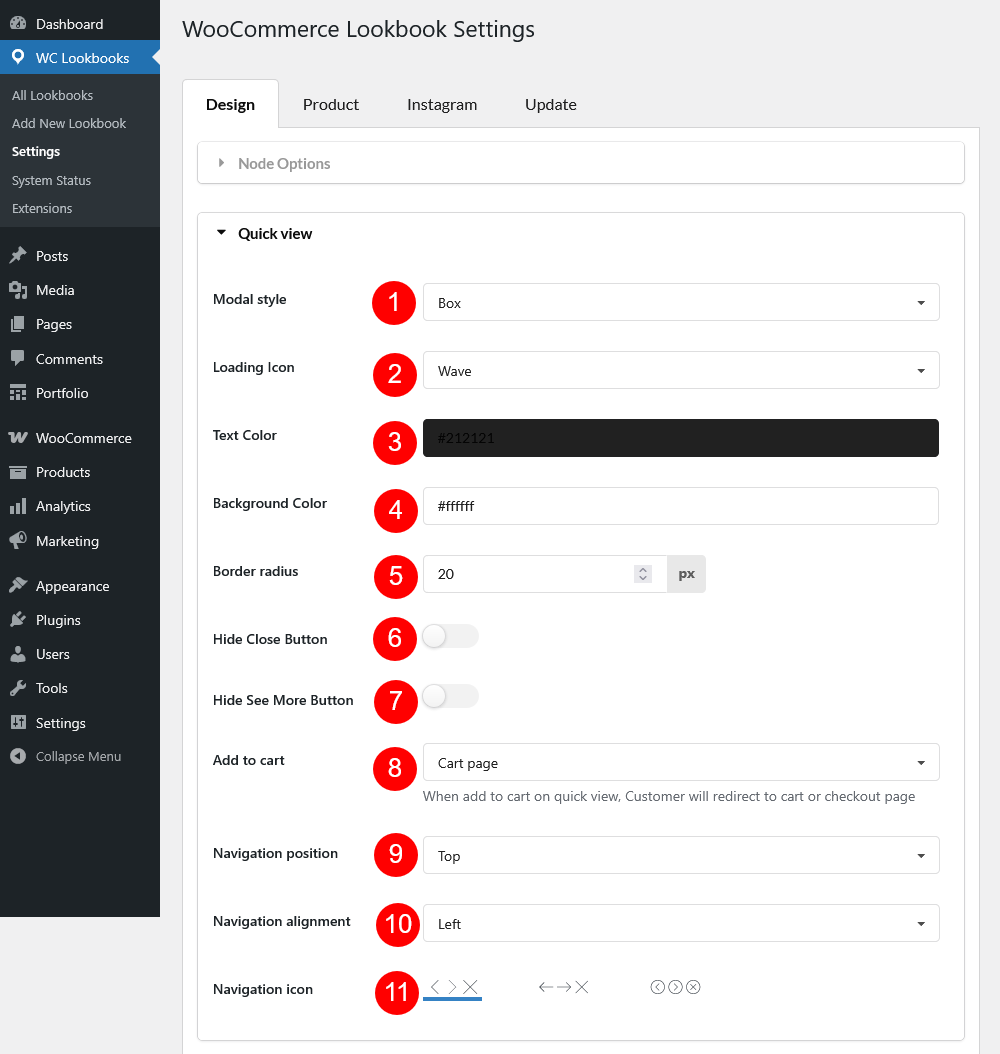This screenshot has height=1054, width=1000.
Task: Click the Analytics bar chart icon
Action: pyautogui.click(x=18, y=506)
